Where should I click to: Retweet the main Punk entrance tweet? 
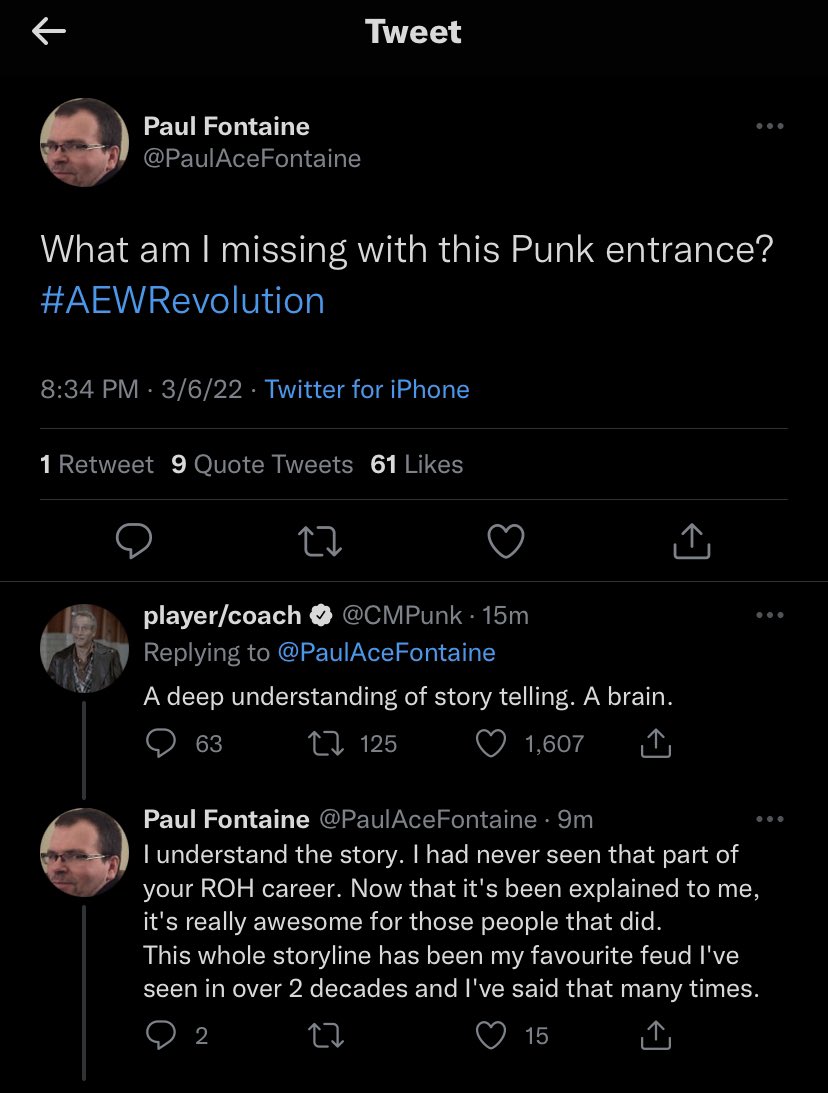coord(320,541)
